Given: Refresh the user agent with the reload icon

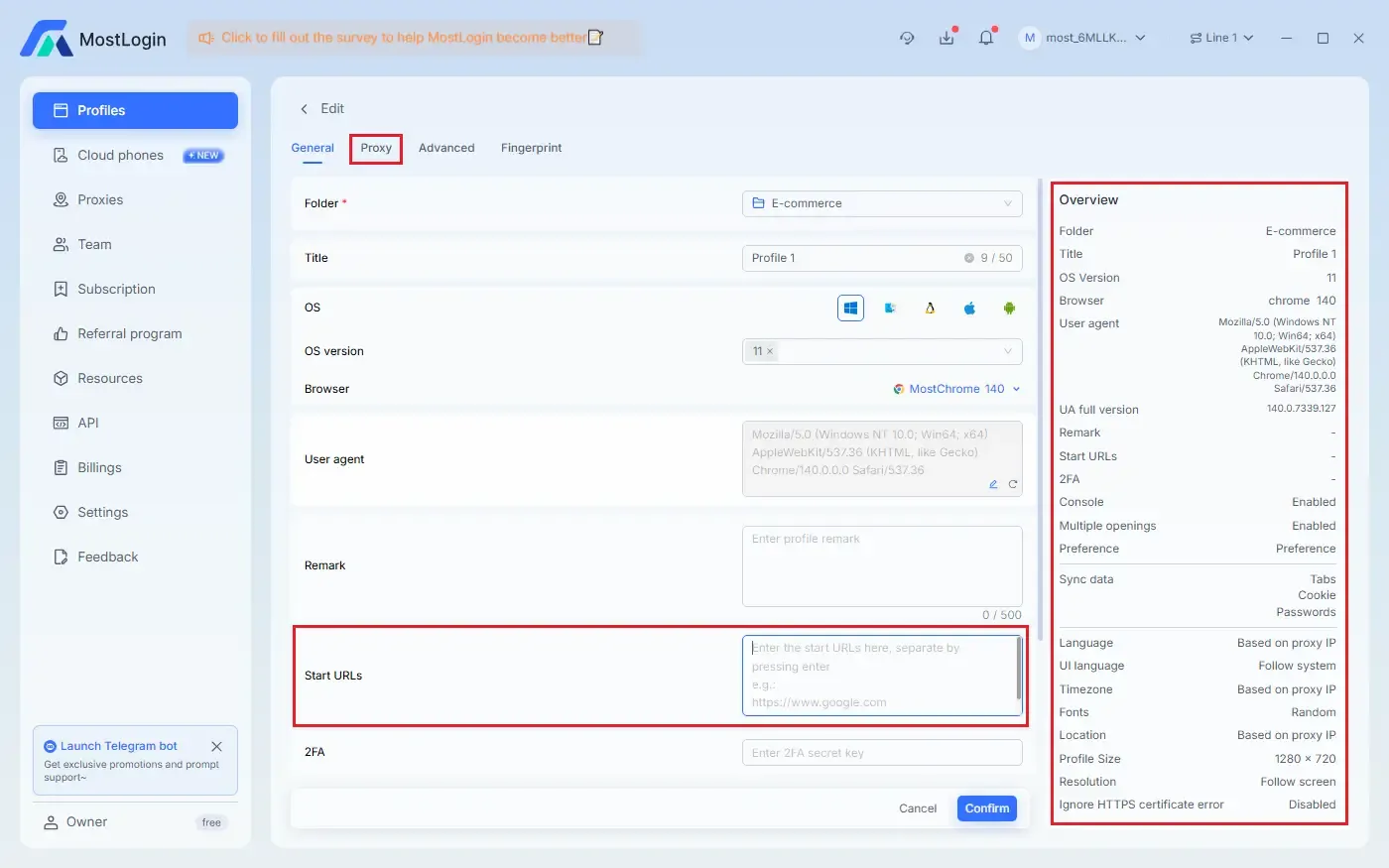Looking at the screenshot, I should pyautogui.click(x=1012, y=484).
